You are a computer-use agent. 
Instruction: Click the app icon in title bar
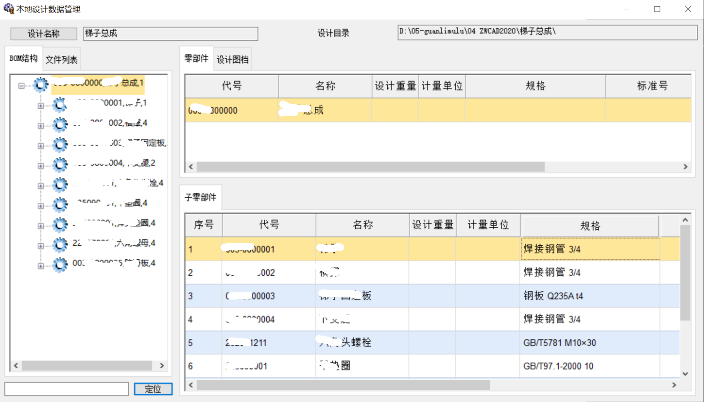coord(9,9)
